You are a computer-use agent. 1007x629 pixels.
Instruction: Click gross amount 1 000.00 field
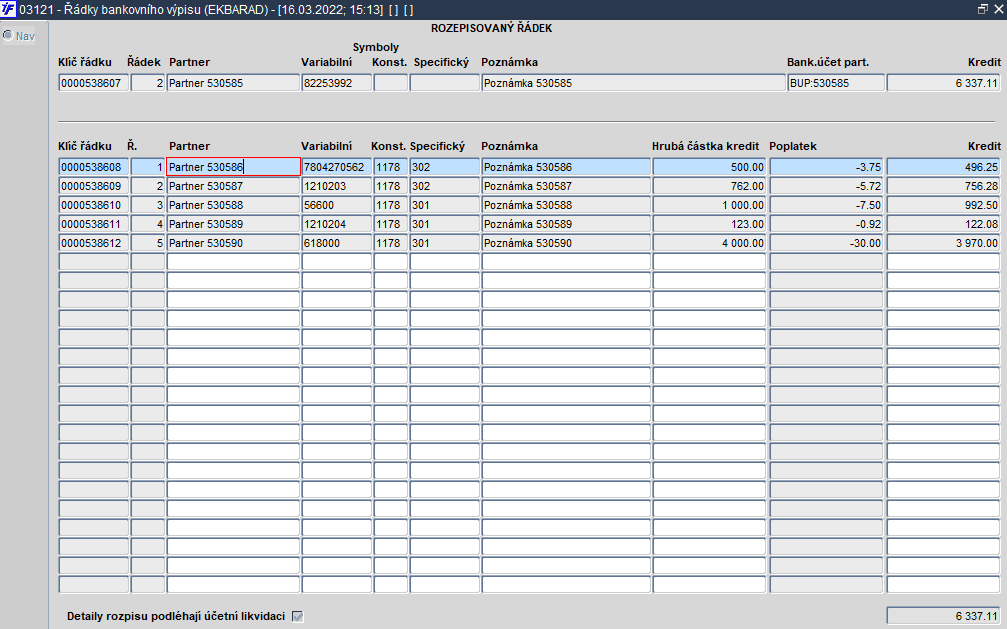point(709,205)
